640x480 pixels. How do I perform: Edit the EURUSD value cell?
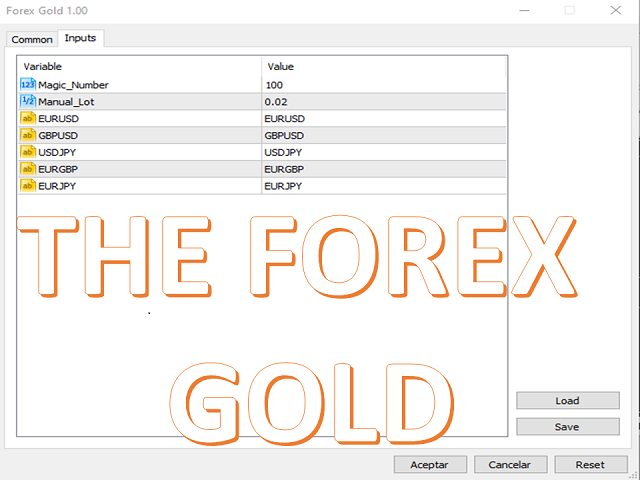click(x=383, y=118)
